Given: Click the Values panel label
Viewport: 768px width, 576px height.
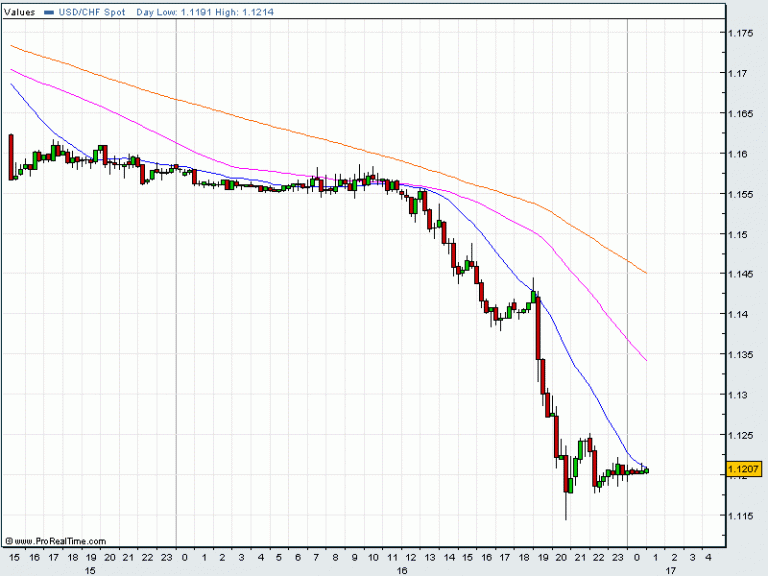Looking at the screenshot, I should coord(20,10).
